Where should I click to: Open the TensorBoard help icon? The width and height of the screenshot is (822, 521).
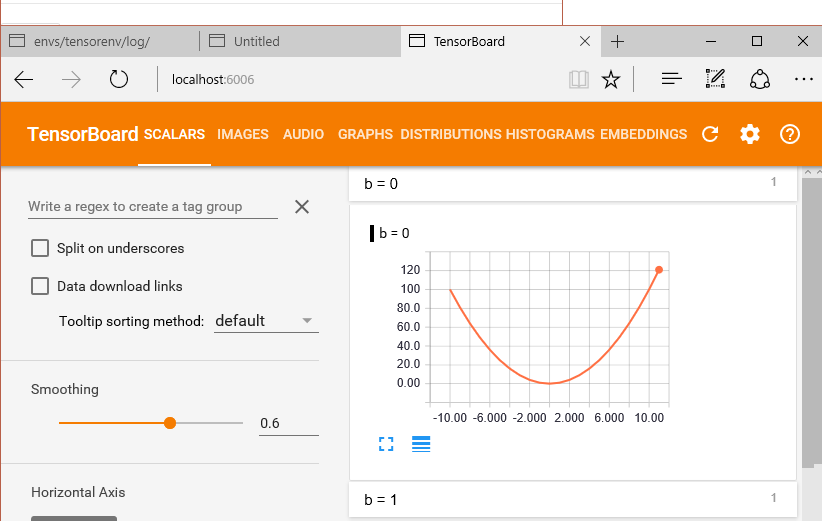789,134
